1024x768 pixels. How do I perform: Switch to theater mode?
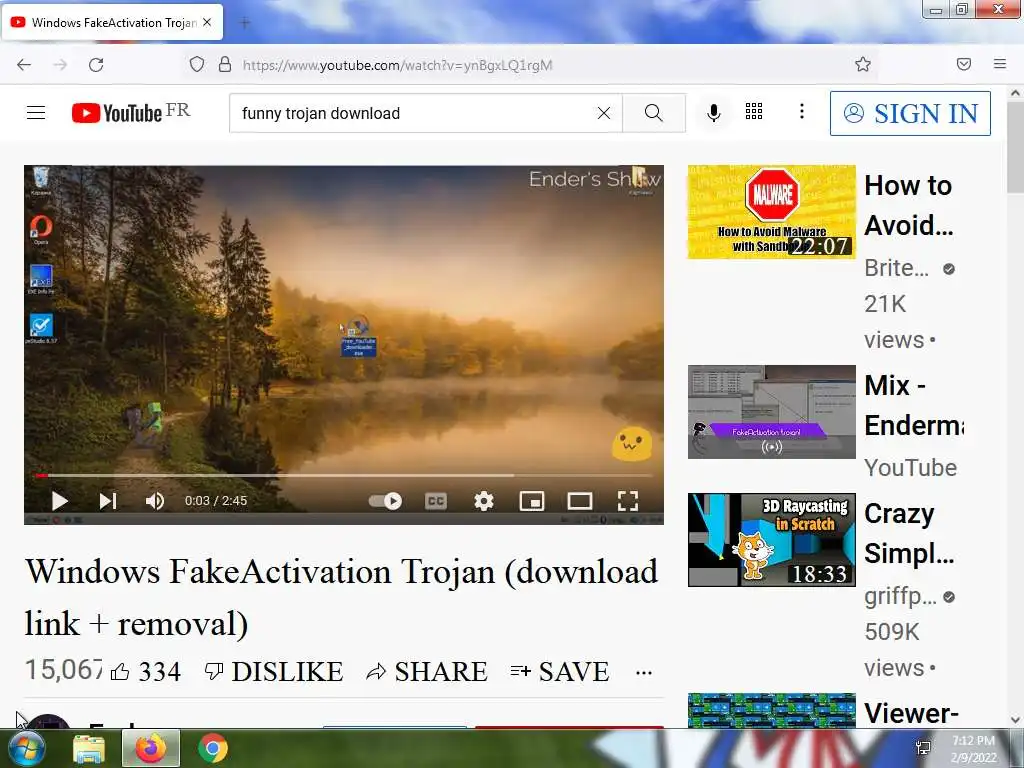(579, 501)
